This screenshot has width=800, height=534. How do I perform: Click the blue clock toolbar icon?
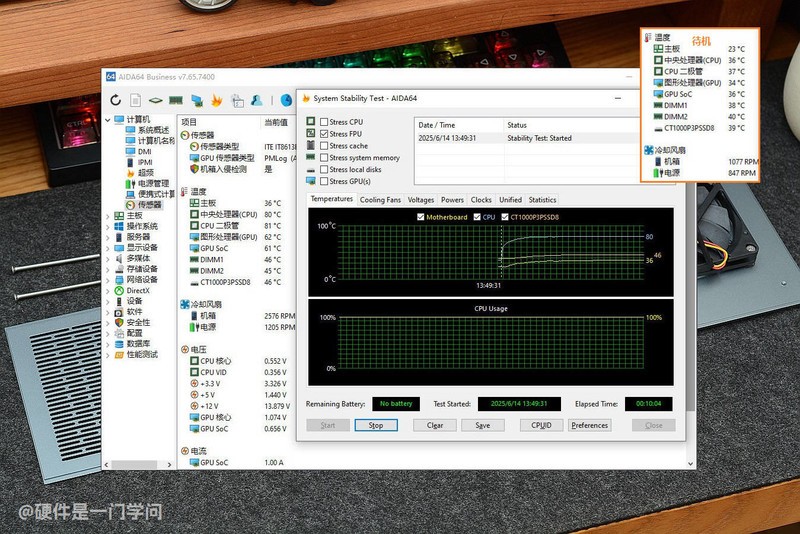(287, 100)
